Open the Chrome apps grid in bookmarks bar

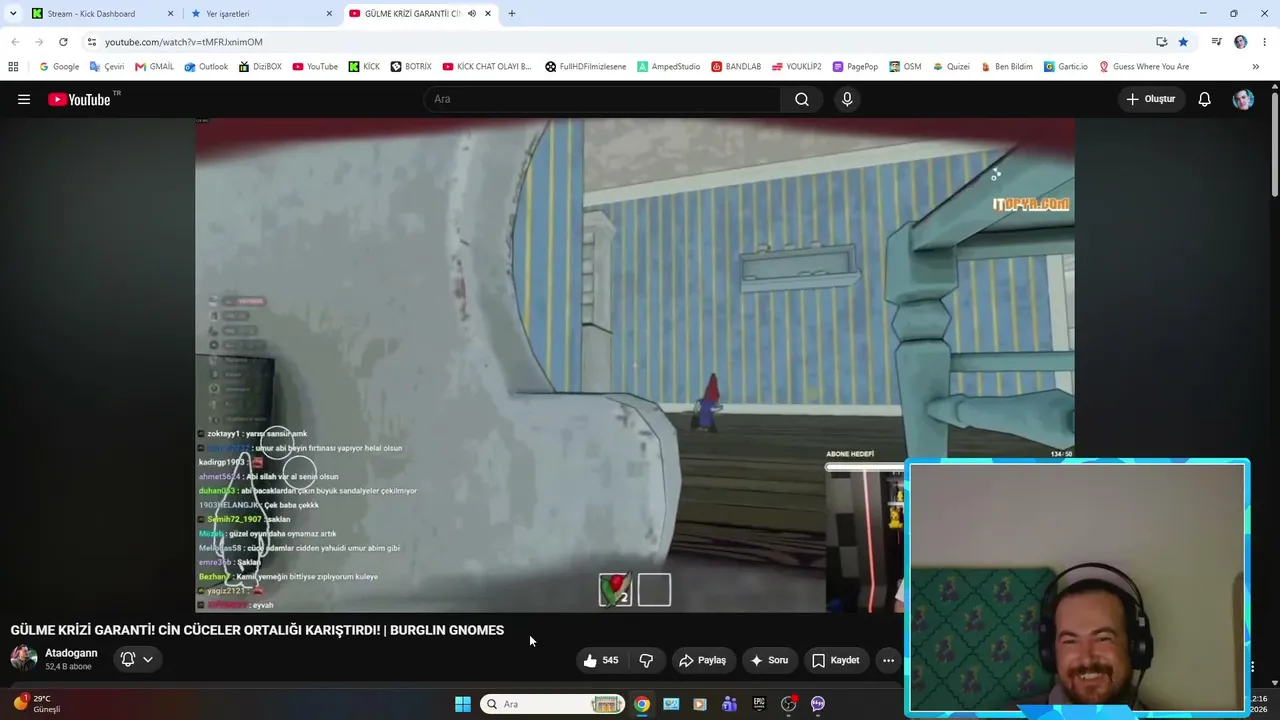pyautogui.click(x=13, y=67)
